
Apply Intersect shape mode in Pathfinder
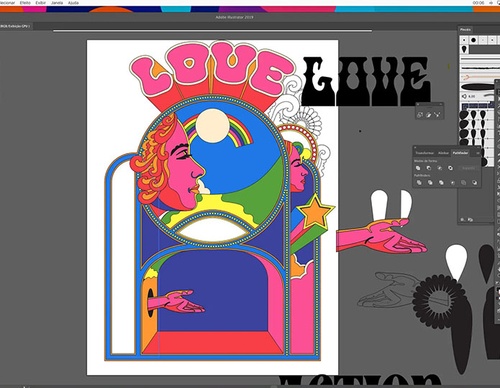coord(440,168)
